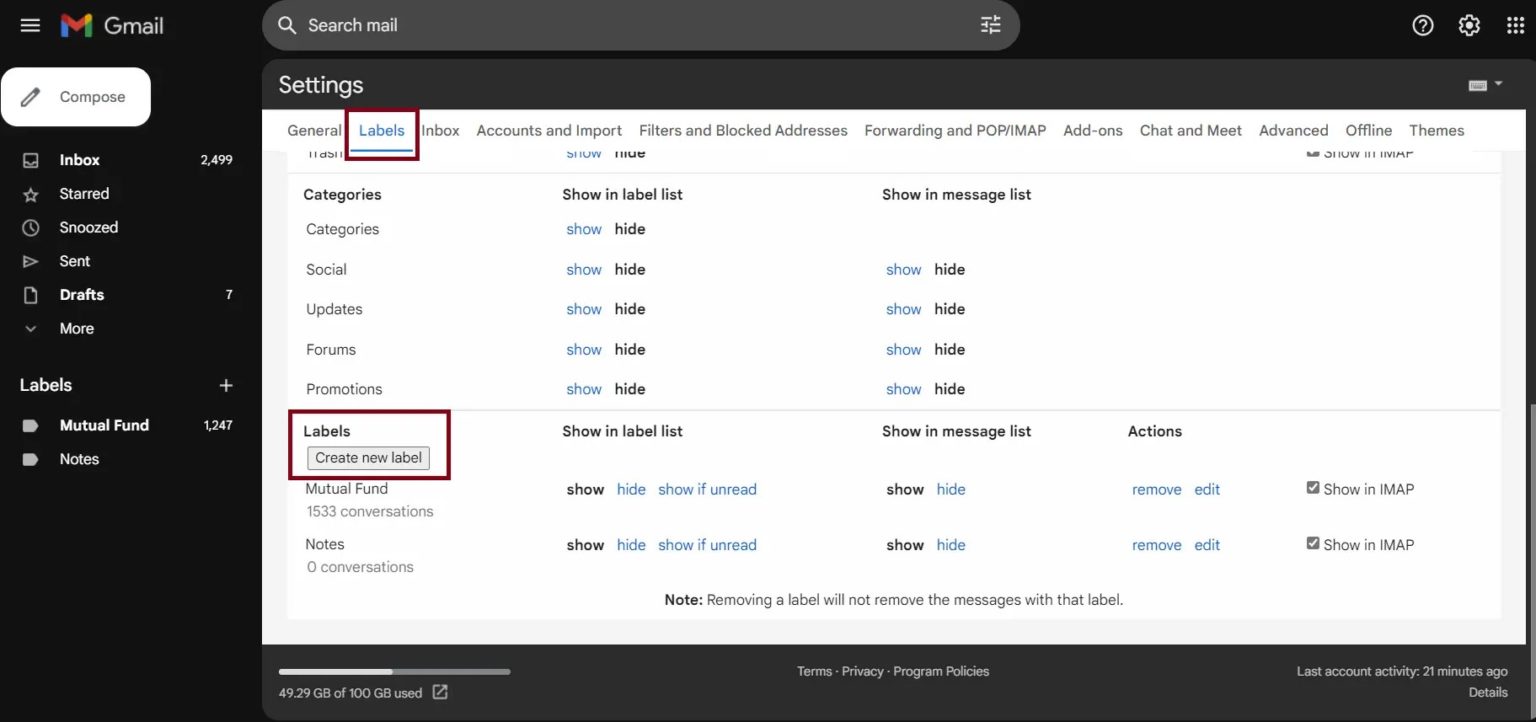Switch to the Themes settings tab

point(1437,130)
